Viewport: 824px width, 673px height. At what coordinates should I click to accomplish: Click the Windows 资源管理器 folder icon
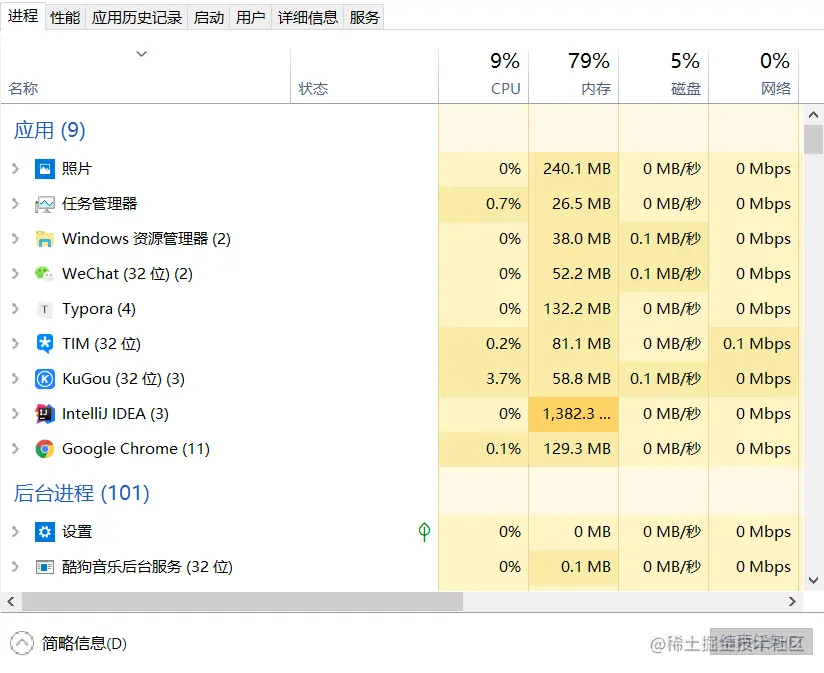coord(44,239)
